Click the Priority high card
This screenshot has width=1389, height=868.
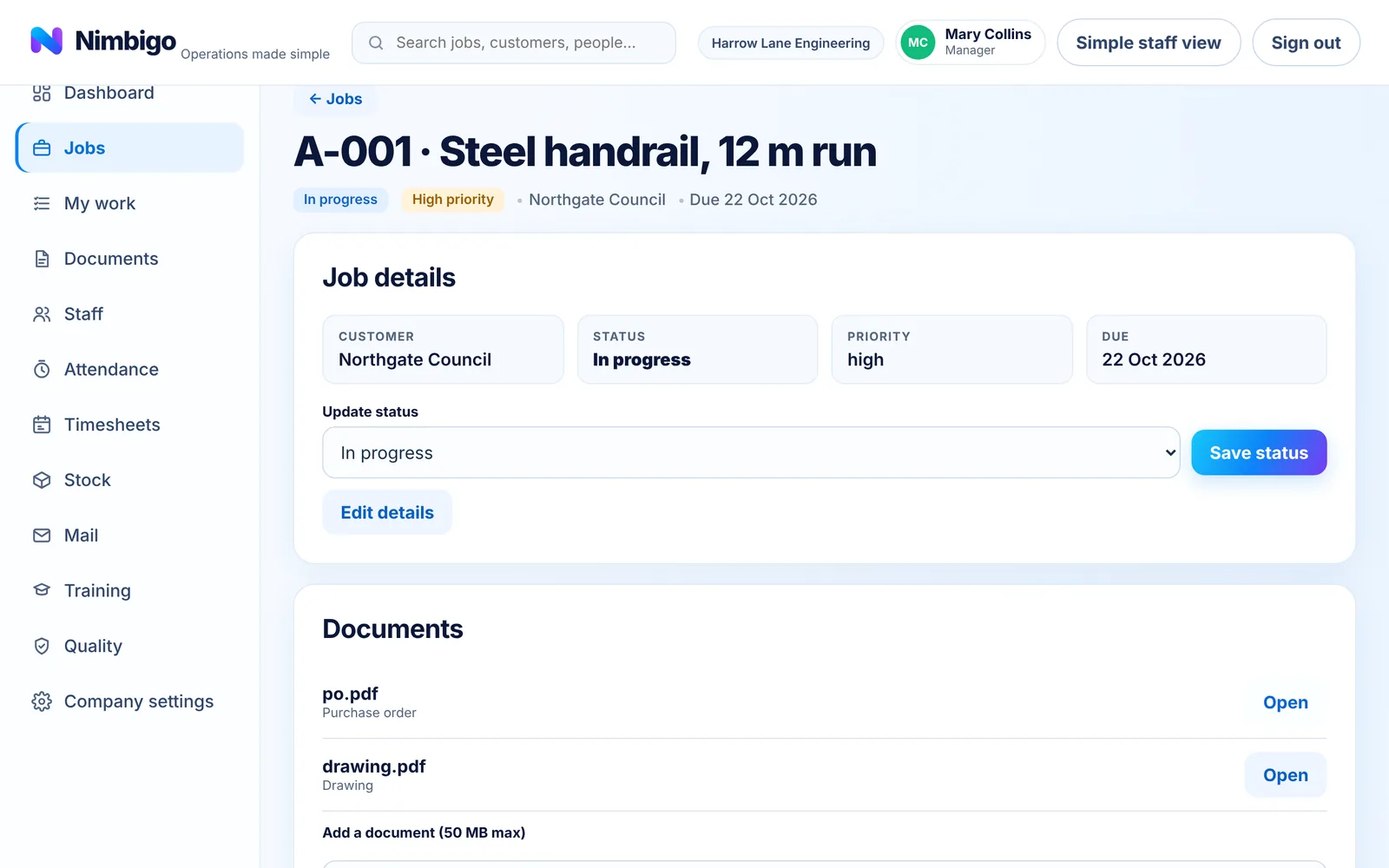[952, 349]
